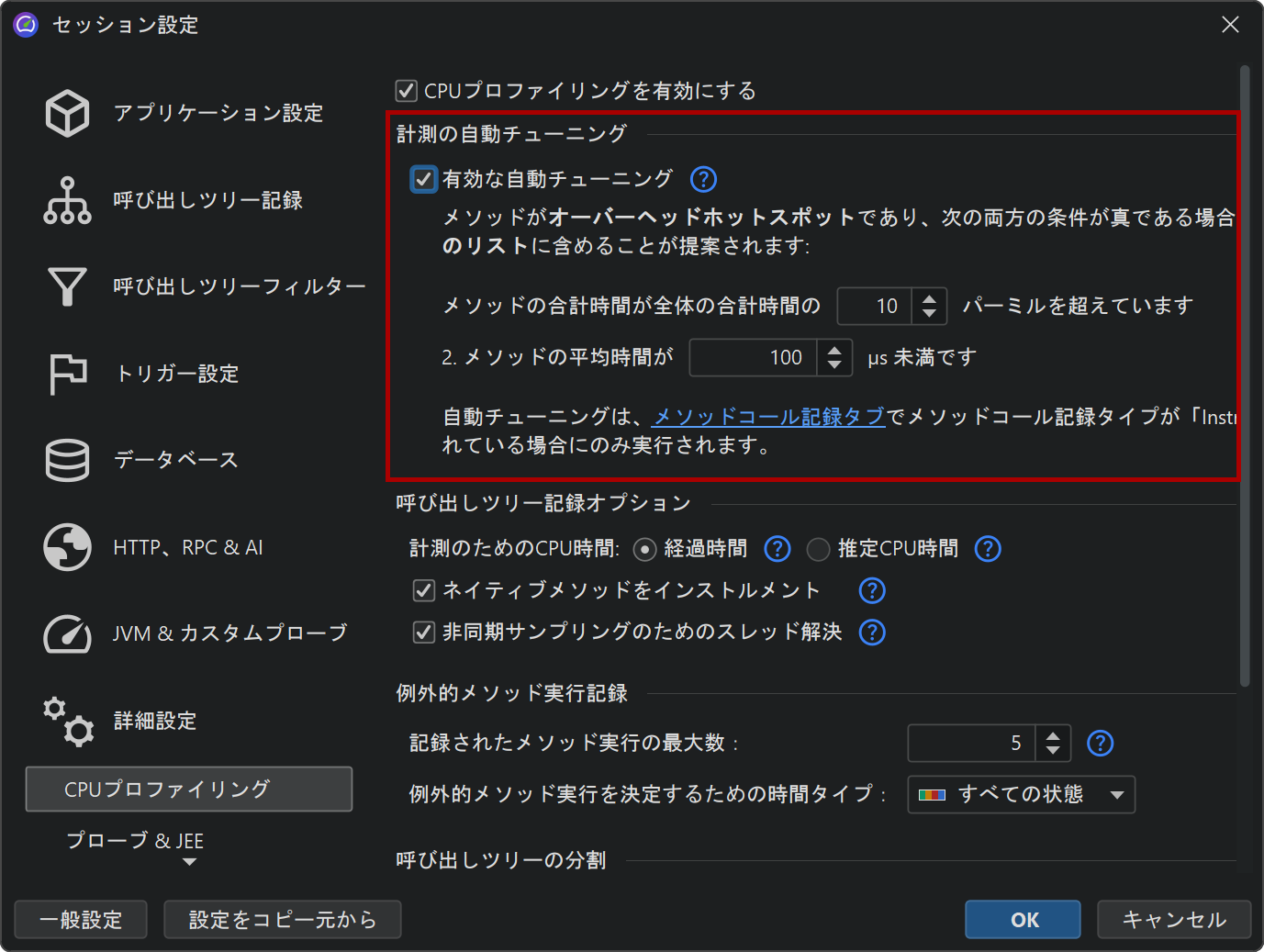Show help for 有効な自動チューニング
1264x952 pixels.
703,179
